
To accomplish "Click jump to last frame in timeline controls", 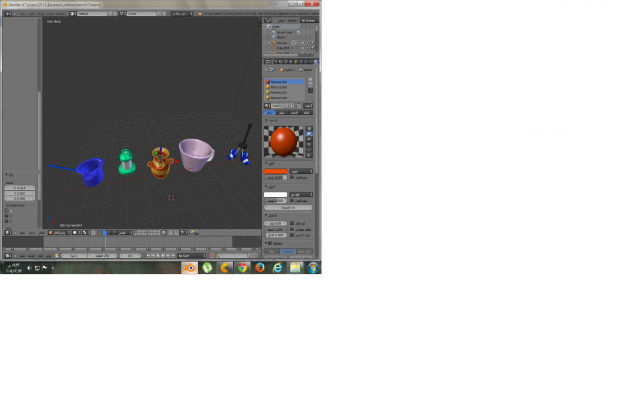I will [173, 256].
